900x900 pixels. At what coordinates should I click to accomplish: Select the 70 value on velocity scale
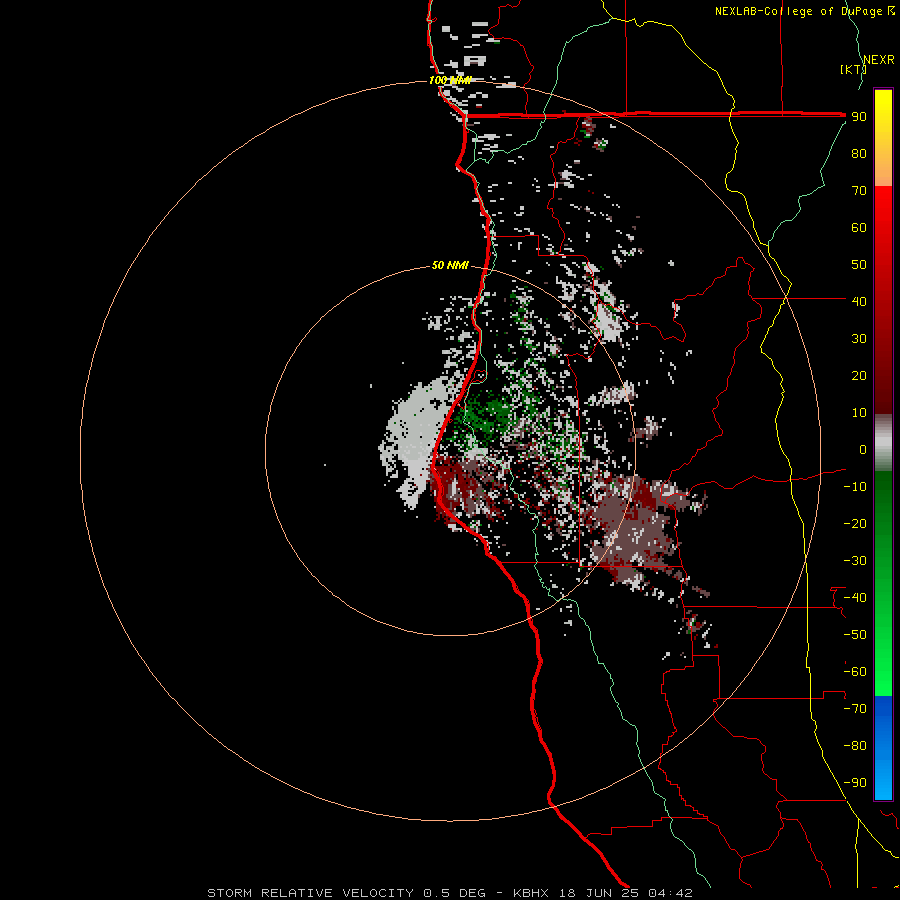tap(859, 191)
